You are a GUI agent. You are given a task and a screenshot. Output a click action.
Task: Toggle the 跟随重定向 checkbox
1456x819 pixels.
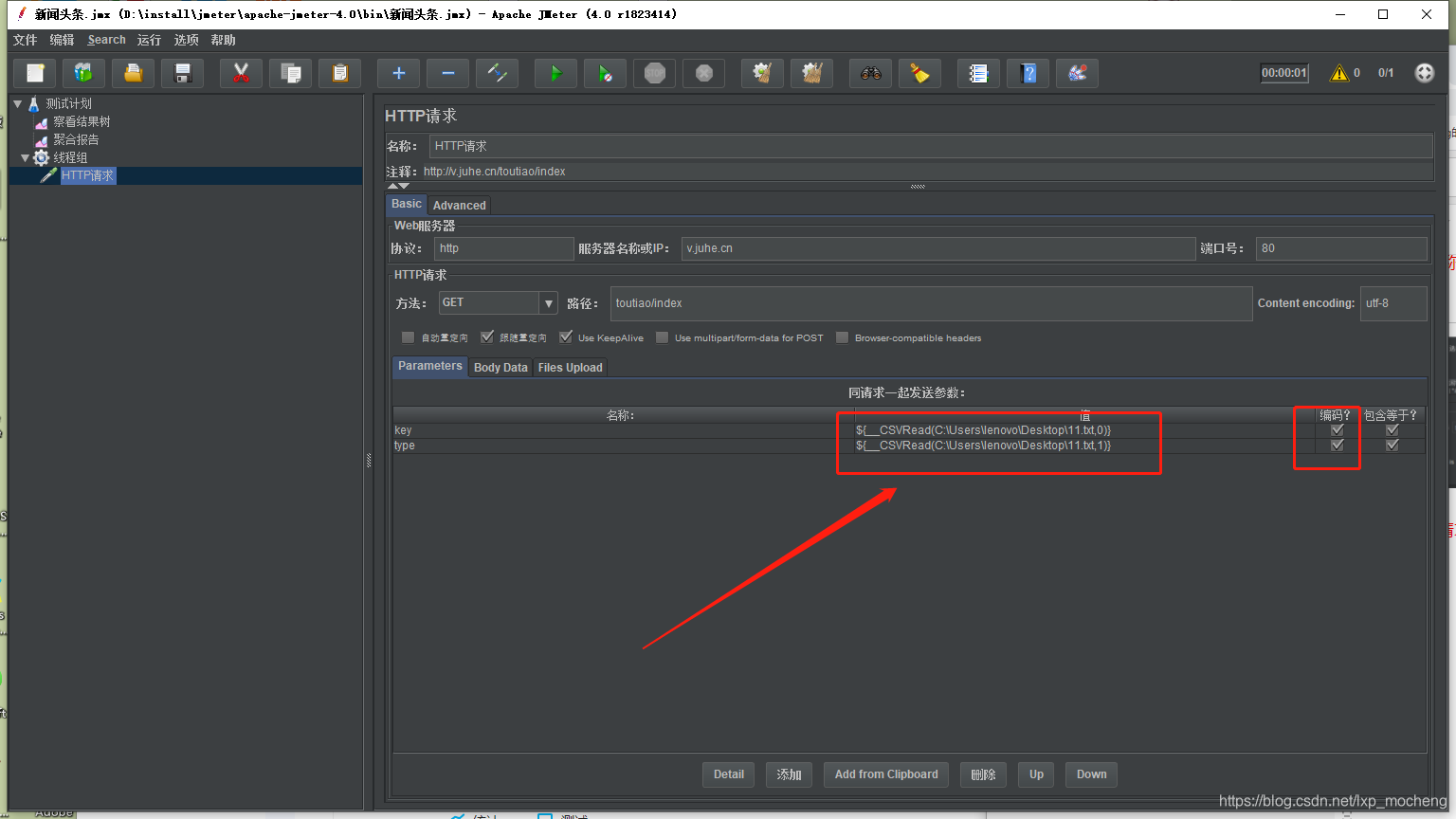(487, 337)
